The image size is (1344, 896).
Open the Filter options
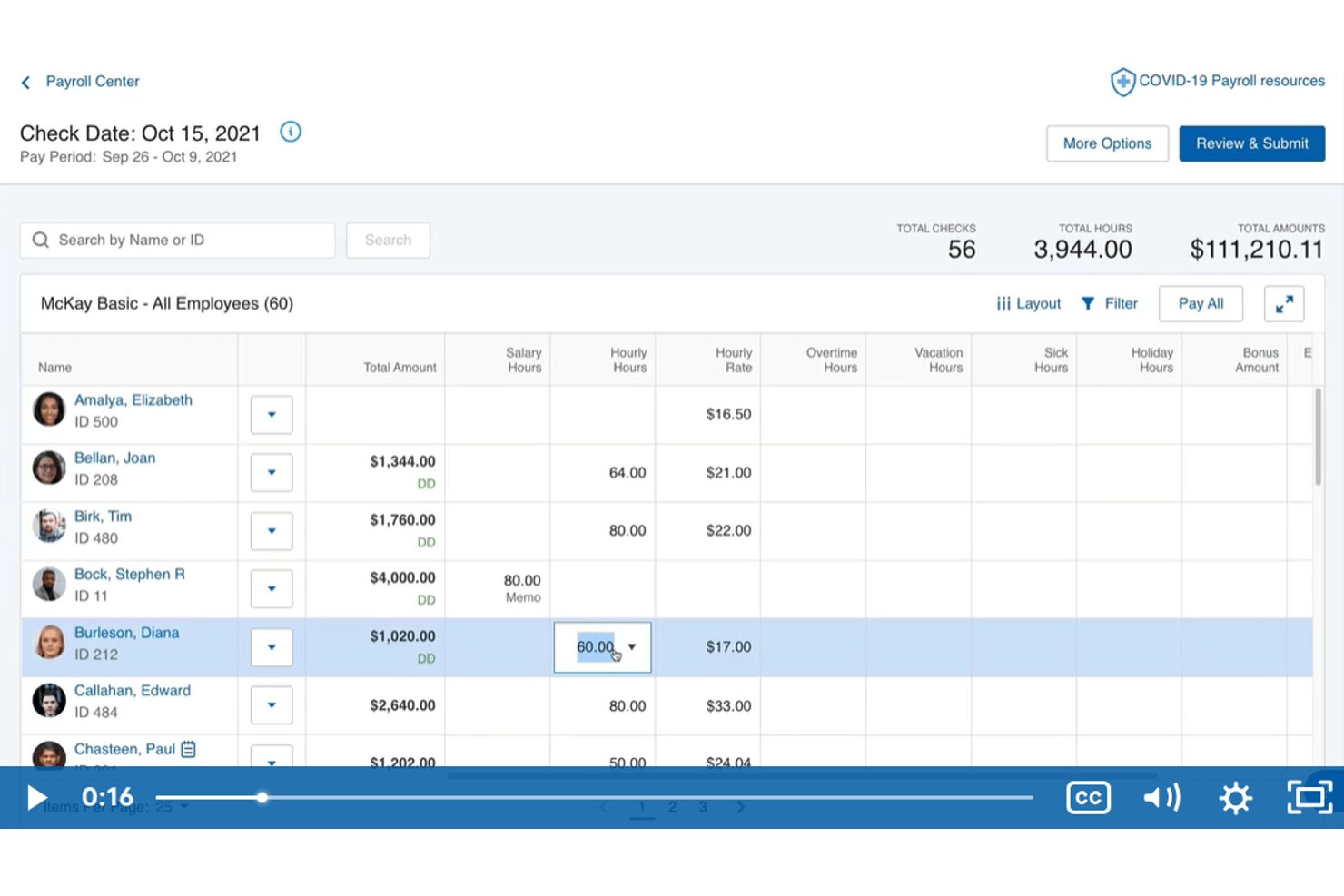coord(1109,303)
